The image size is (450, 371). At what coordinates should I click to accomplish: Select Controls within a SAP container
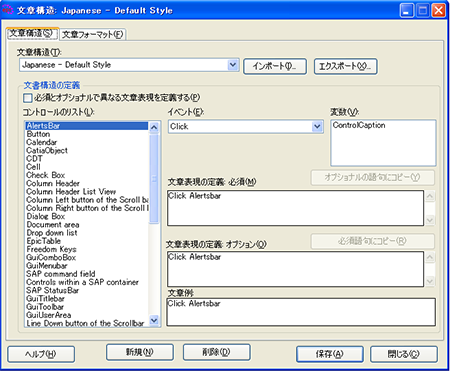click(86, 282)
